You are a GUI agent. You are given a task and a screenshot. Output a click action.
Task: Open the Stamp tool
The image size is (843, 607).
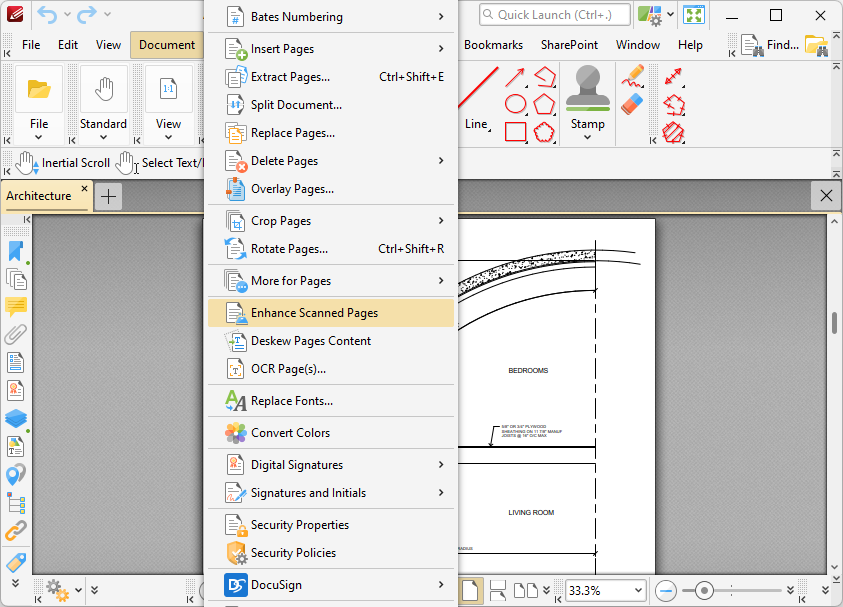587,102
